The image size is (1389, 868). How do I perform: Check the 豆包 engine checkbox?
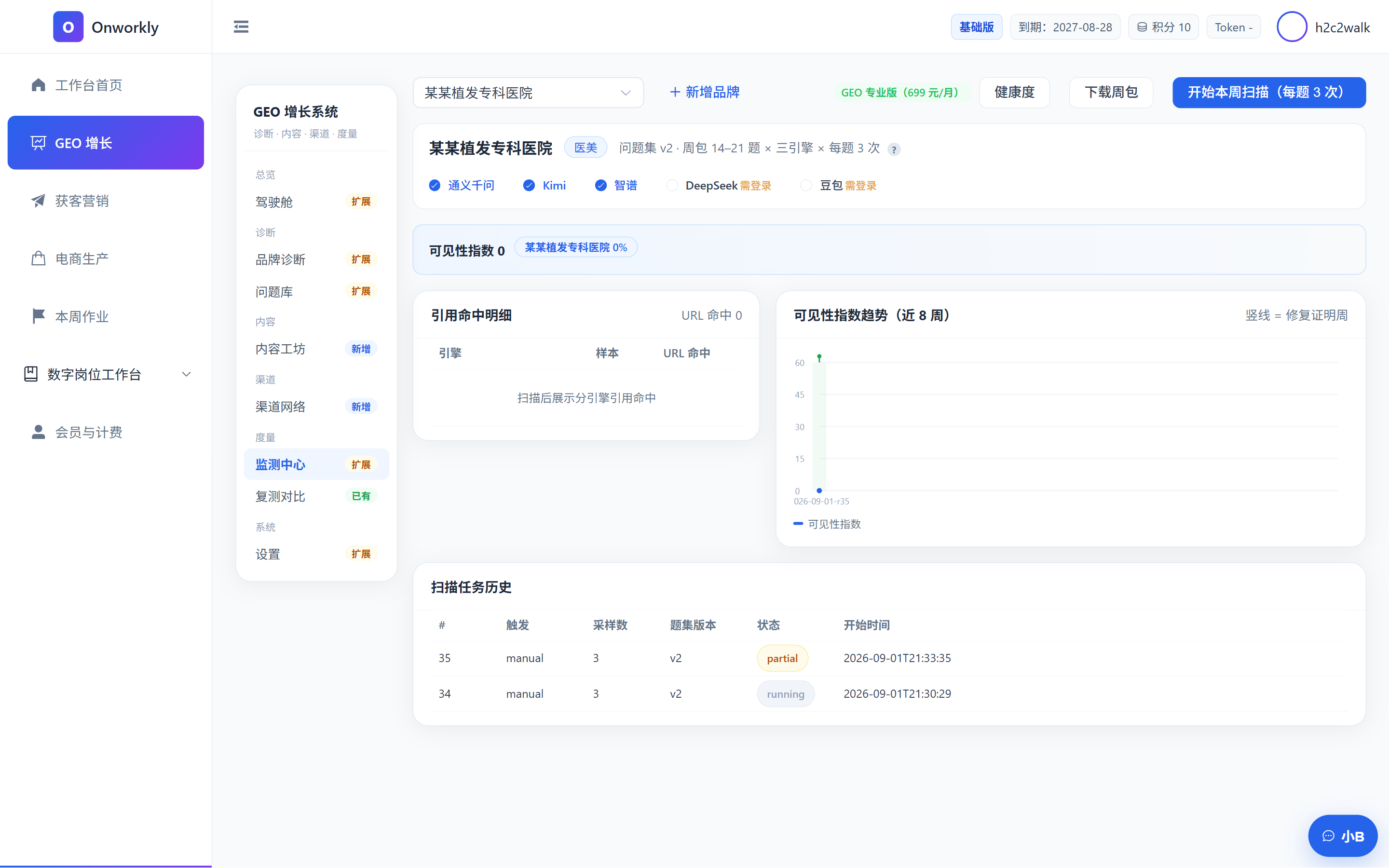pyautogui.click(x=806, y=186)
